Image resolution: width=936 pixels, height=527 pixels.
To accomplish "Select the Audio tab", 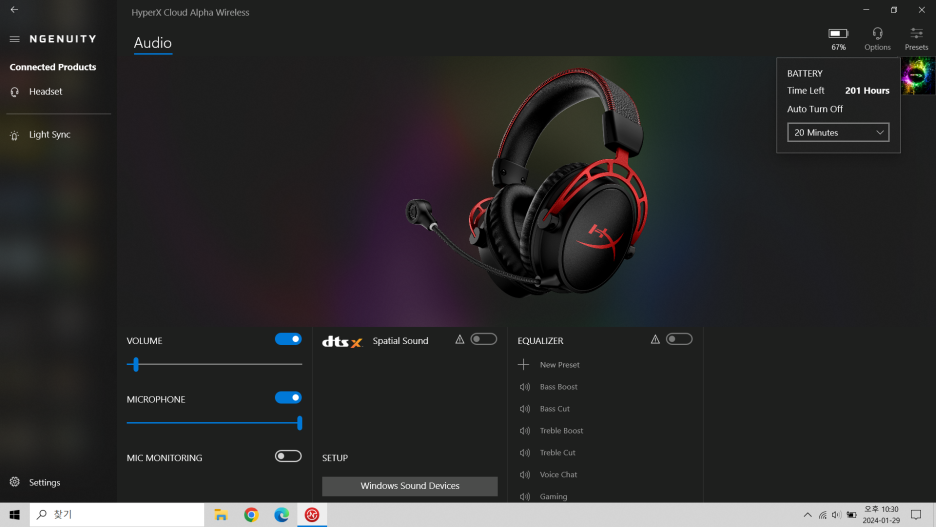I will pos(153,43).
